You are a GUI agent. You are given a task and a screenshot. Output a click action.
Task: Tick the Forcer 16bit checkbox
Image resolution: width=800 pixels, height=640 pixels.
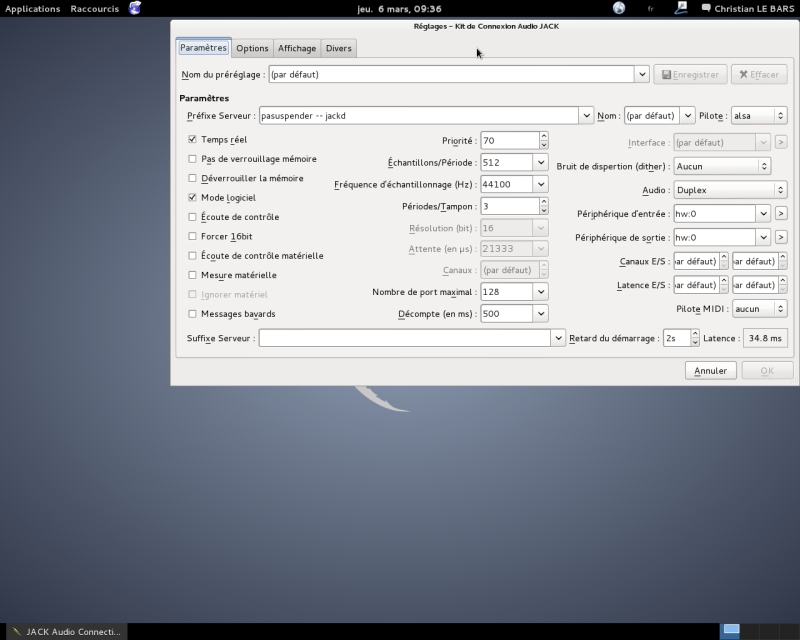click(192, 236)
